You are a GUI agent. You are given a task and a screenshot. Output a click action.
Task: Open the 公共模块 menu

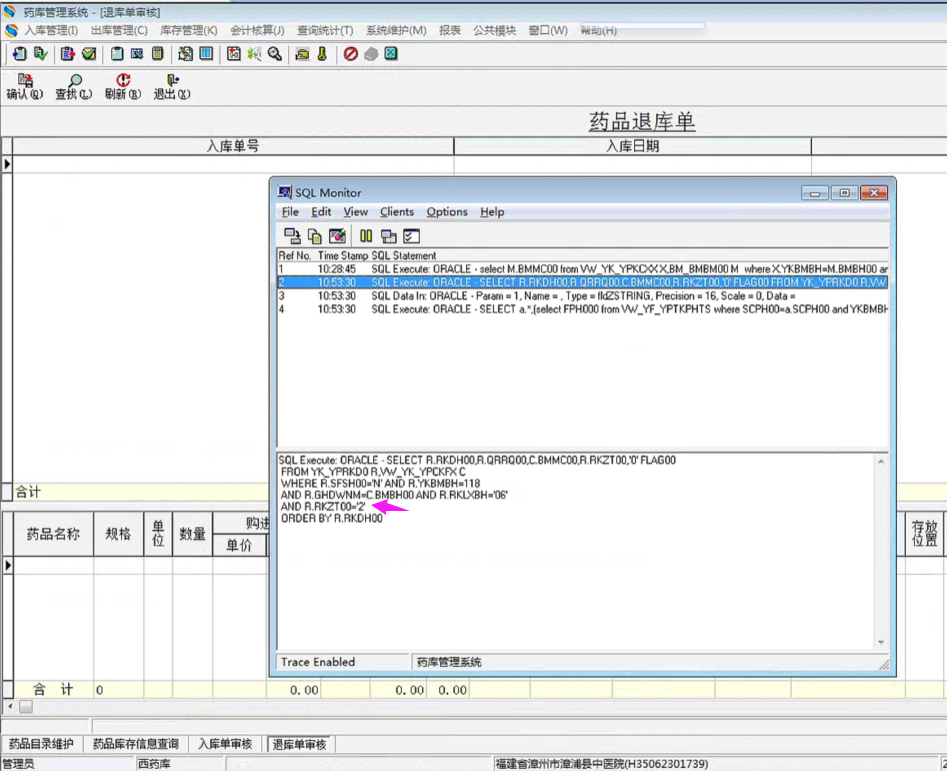click(494, 30)
